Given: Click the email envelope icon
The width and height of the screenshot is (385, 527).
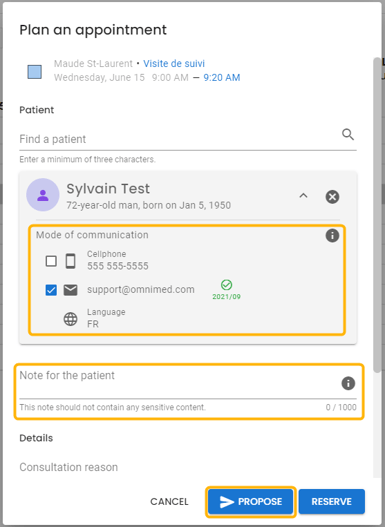Looking at the screenshot, I should coord(71,290).
